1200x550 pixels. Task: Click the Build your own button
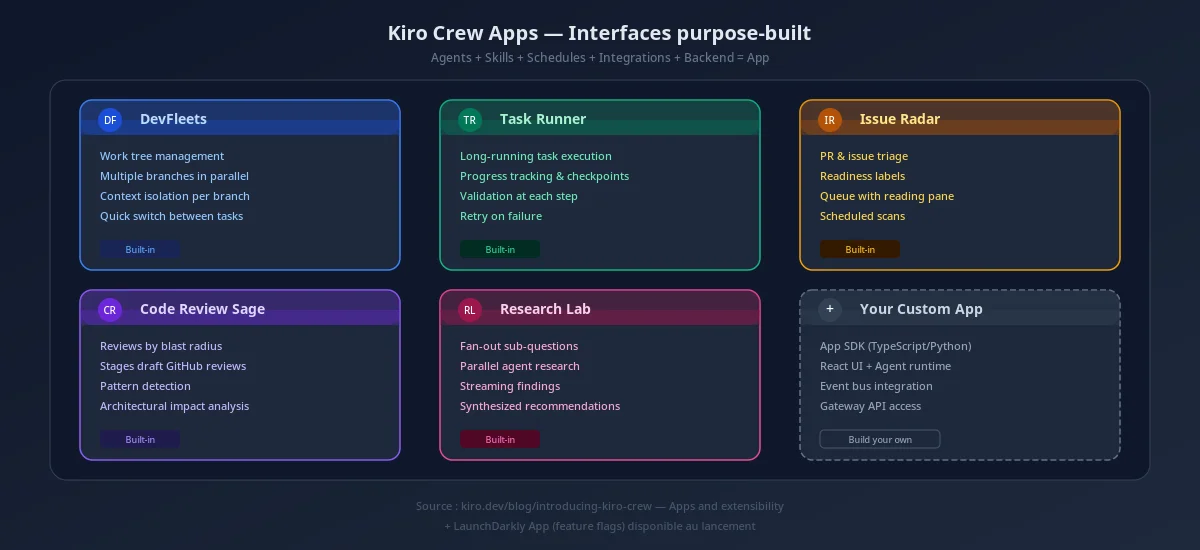point(880,439)
